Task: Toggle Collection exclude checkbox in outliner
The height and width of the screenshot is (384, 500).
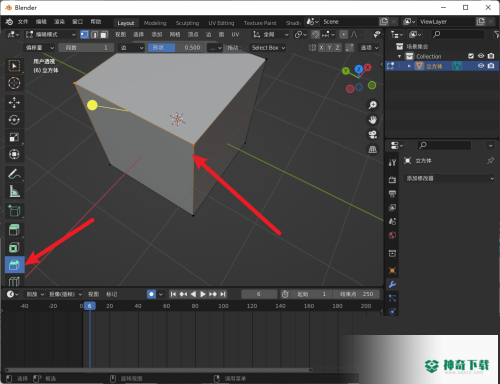Action: (x=471, y=56)
